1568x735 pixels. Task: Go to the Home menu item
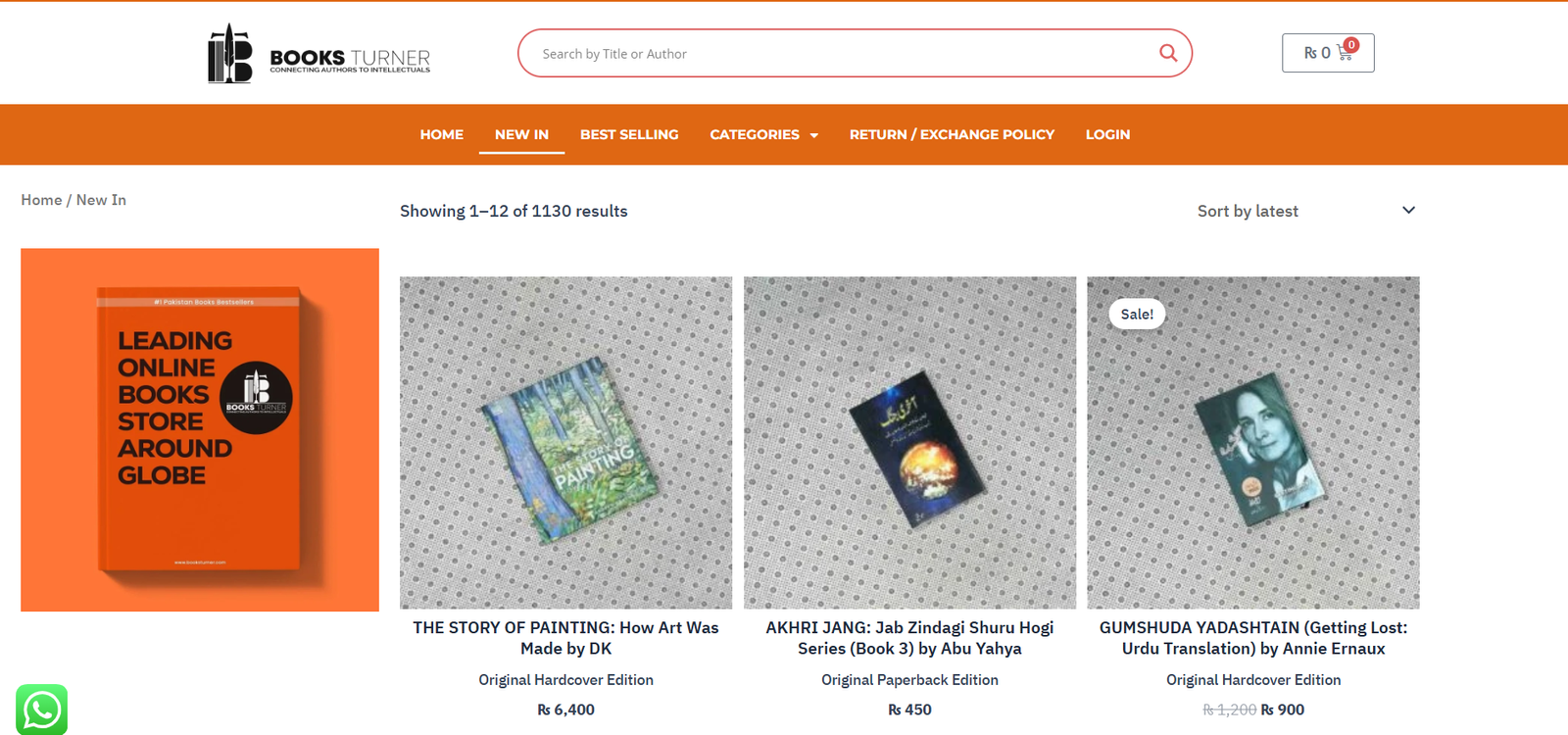(442, 134)
